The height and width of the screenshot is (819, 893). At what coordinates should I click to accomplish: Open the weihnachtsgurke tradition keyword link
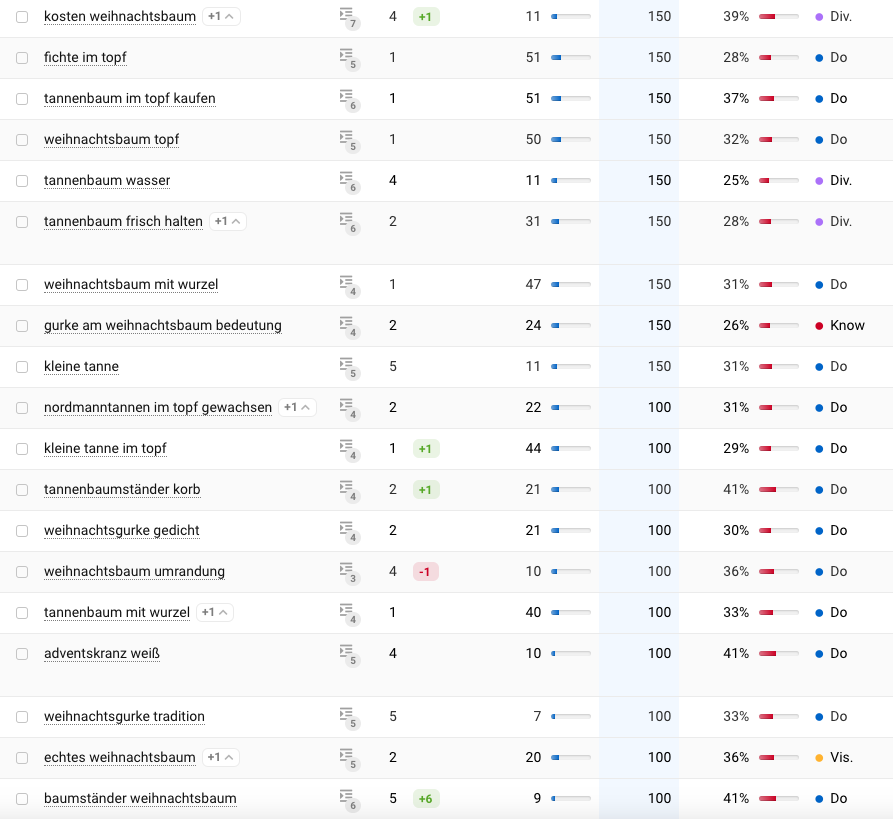[124, 717]
